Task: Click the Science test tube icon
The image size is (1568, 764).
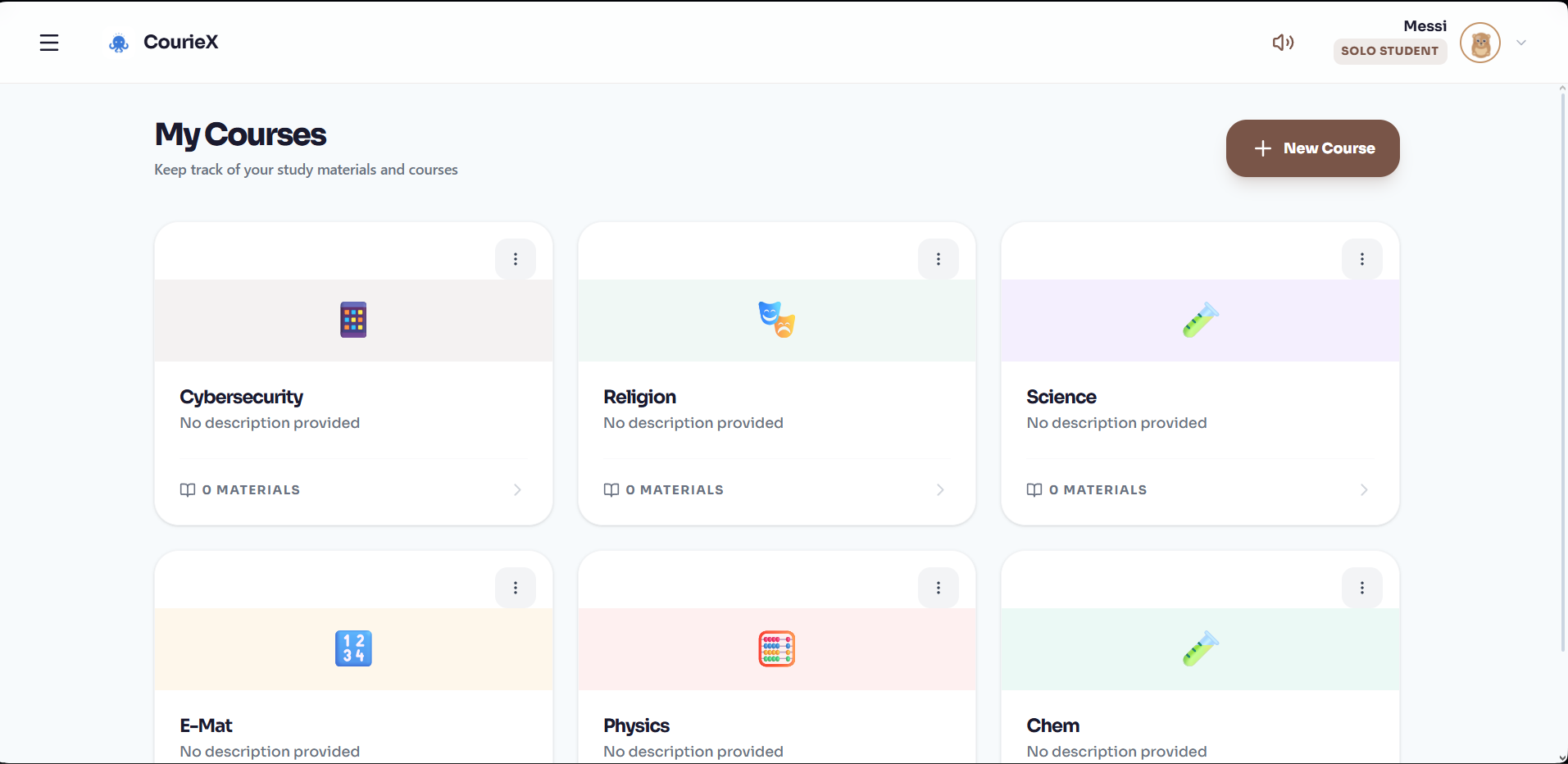Action: [x=1201, y=320]
